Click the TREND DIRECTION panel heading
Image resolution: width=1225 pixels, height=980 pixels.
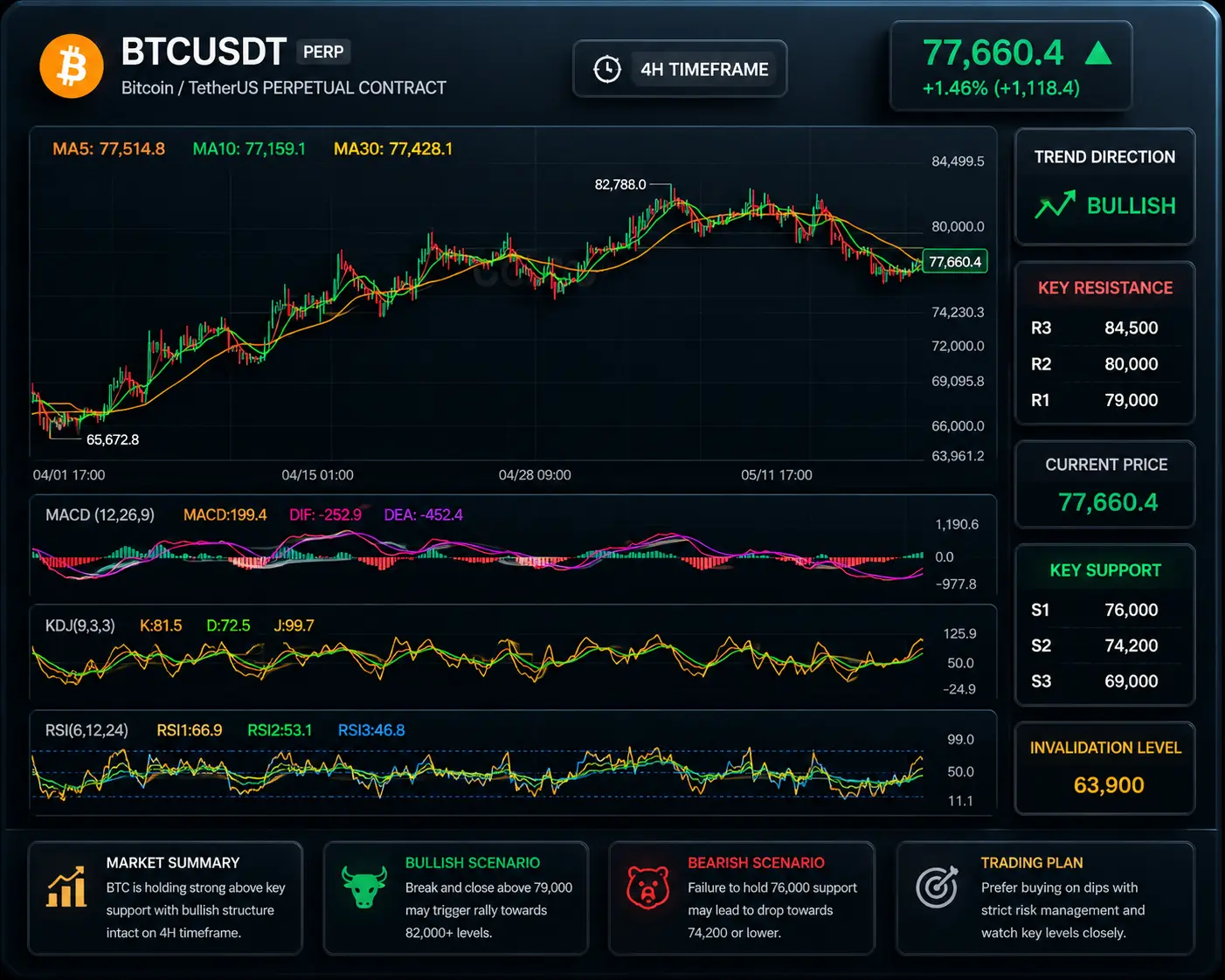[1104, 157]
